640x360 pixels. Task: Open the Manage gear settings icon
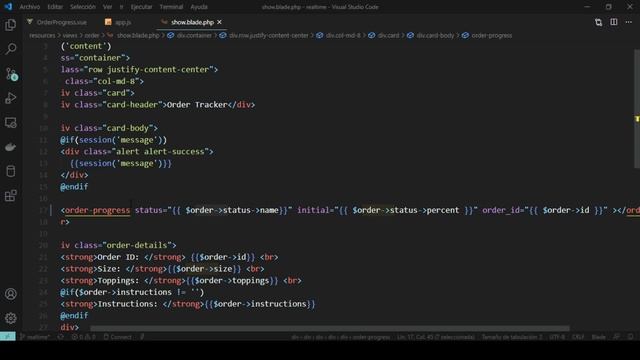tap(11, 318)
